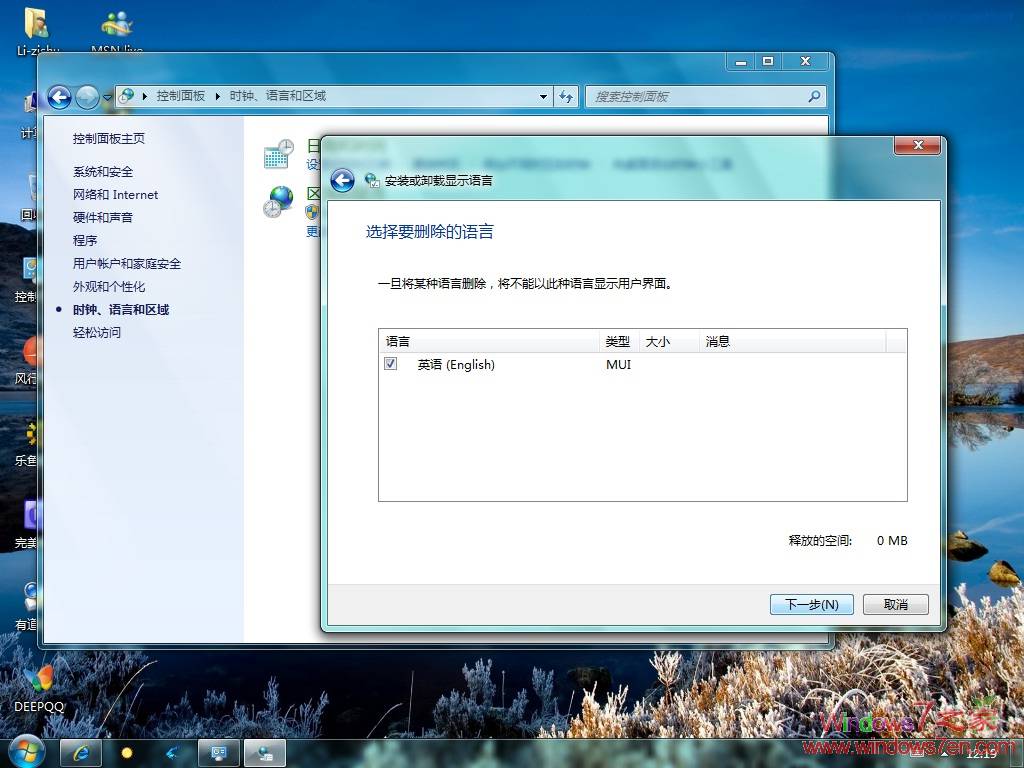Launch Internet Explorer from the taskbar
The height and width of the screenshot is (768, 1024).
80,752
